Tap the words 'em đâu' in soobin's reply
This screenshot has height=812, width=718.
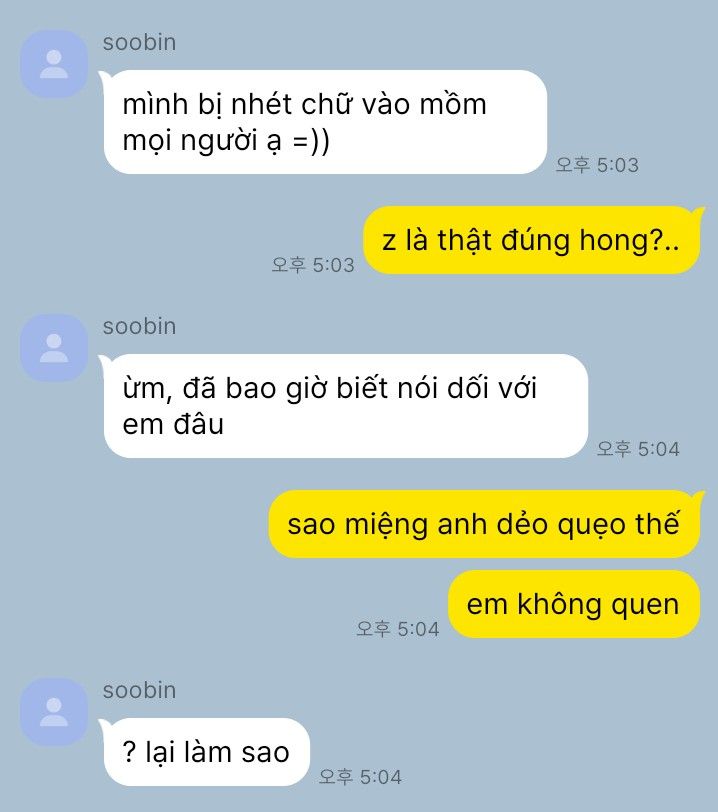(x=173, y=424)
